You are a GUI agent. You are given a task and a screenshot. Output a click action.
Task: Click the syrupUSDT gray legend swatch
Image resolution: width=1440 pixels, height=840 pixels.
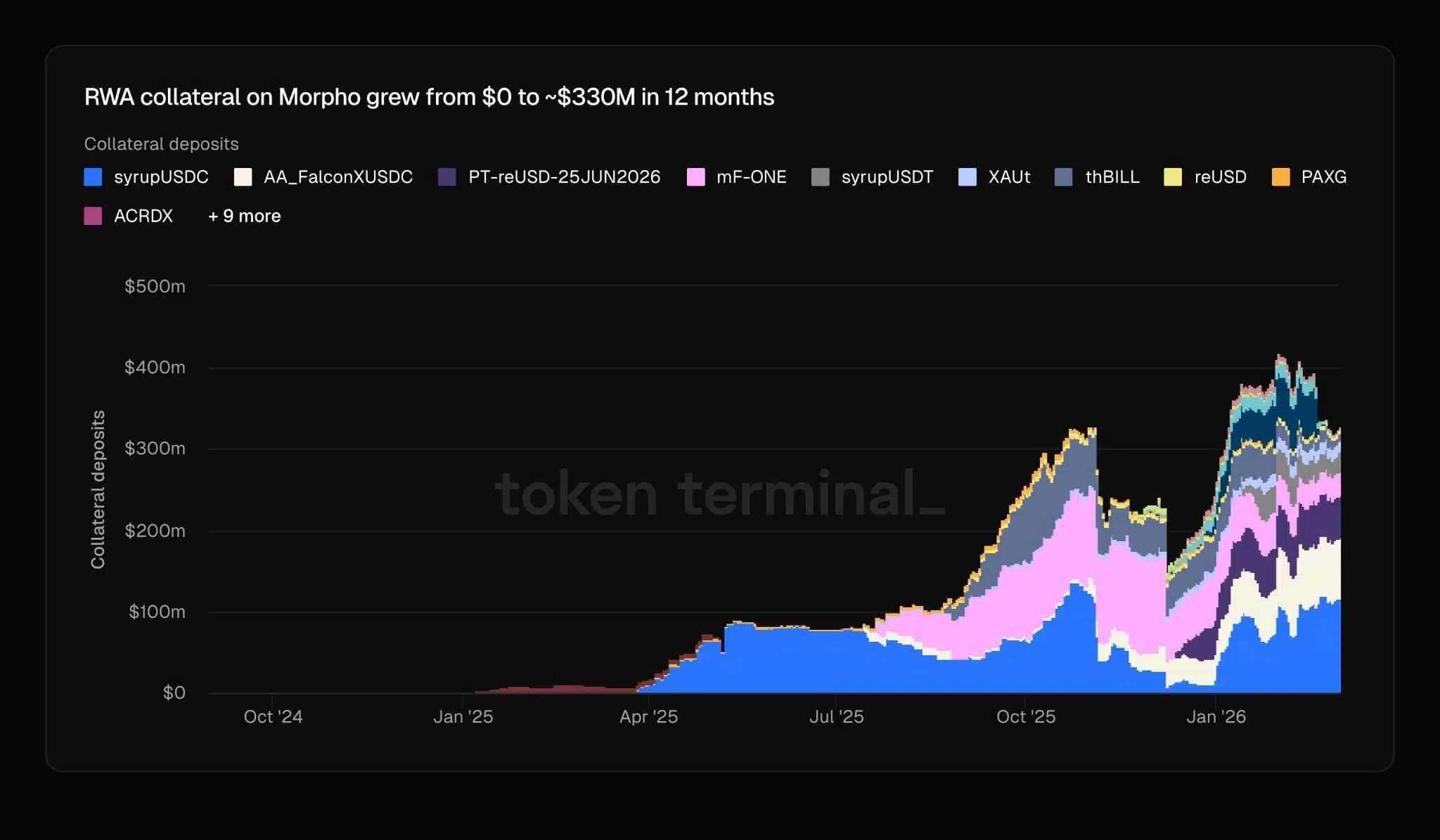(x=820, y=177)
